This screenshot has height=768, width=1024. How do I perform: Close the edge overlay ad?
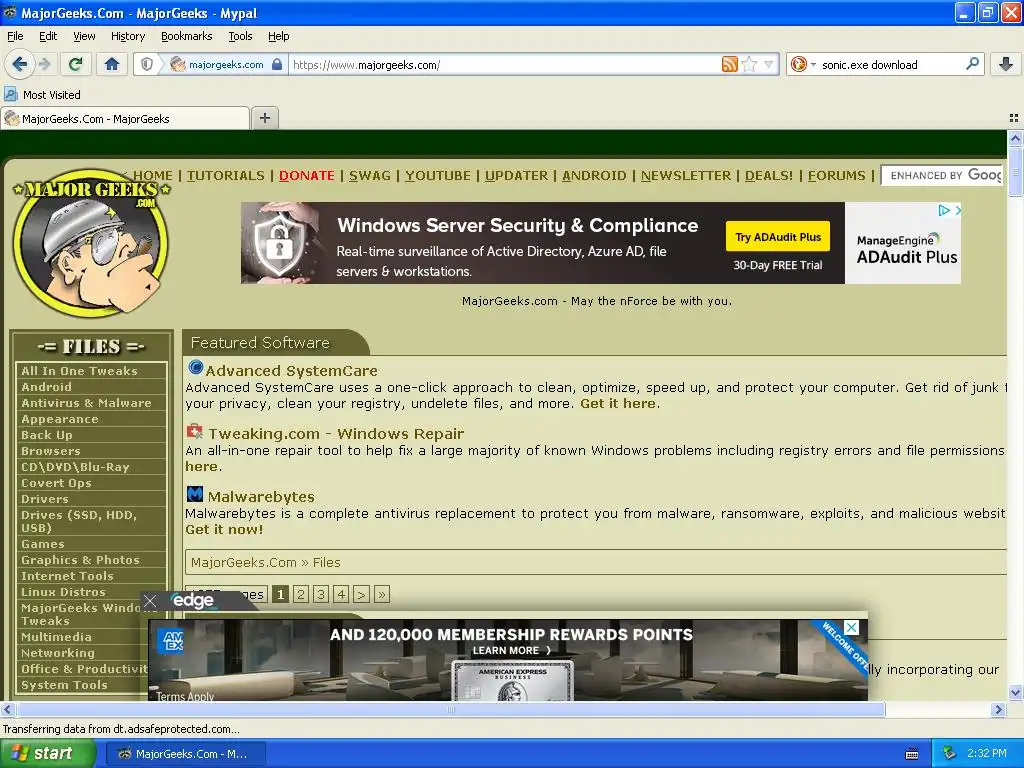pos(150,601)
